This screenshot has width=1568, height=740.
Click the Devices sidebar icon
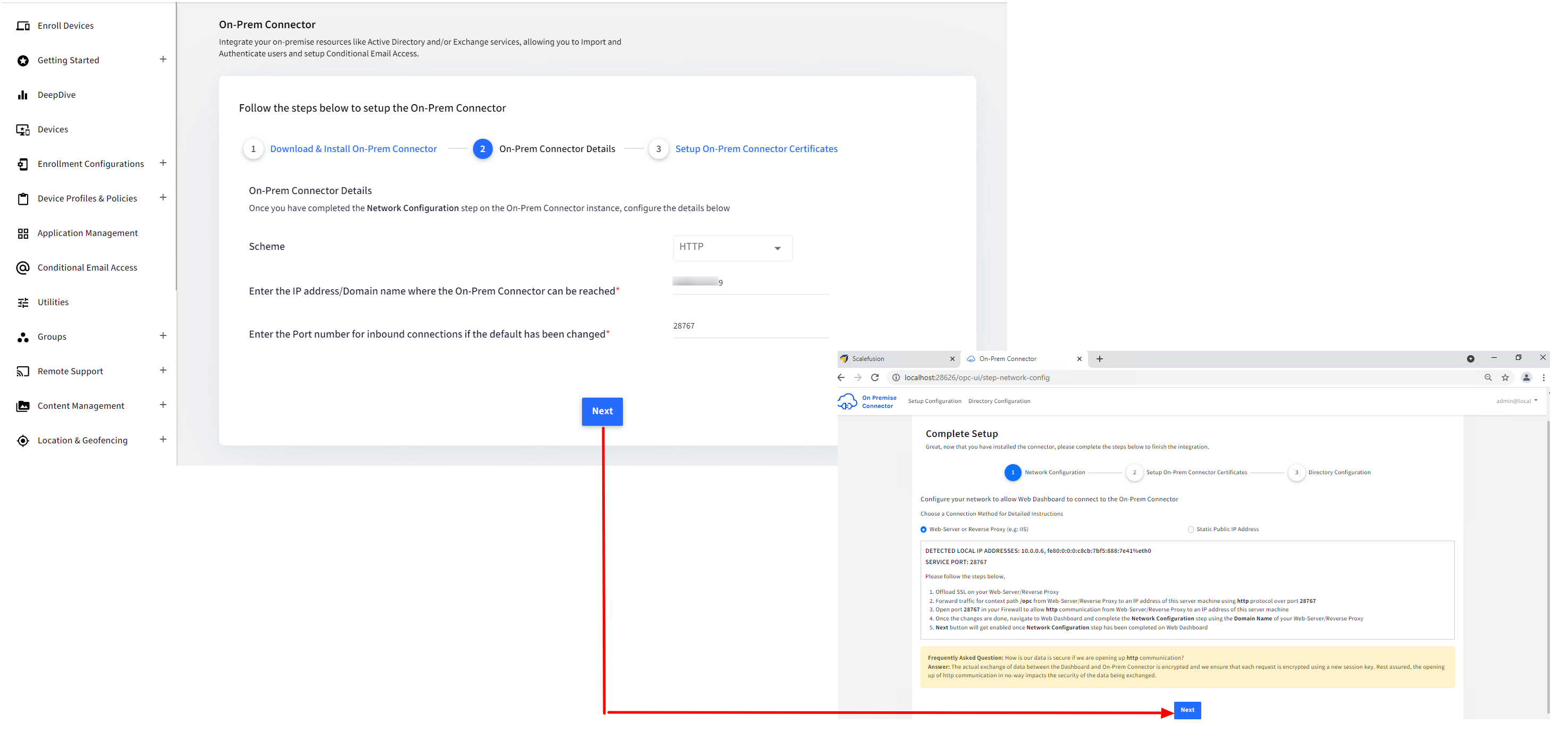coord(23,130)
